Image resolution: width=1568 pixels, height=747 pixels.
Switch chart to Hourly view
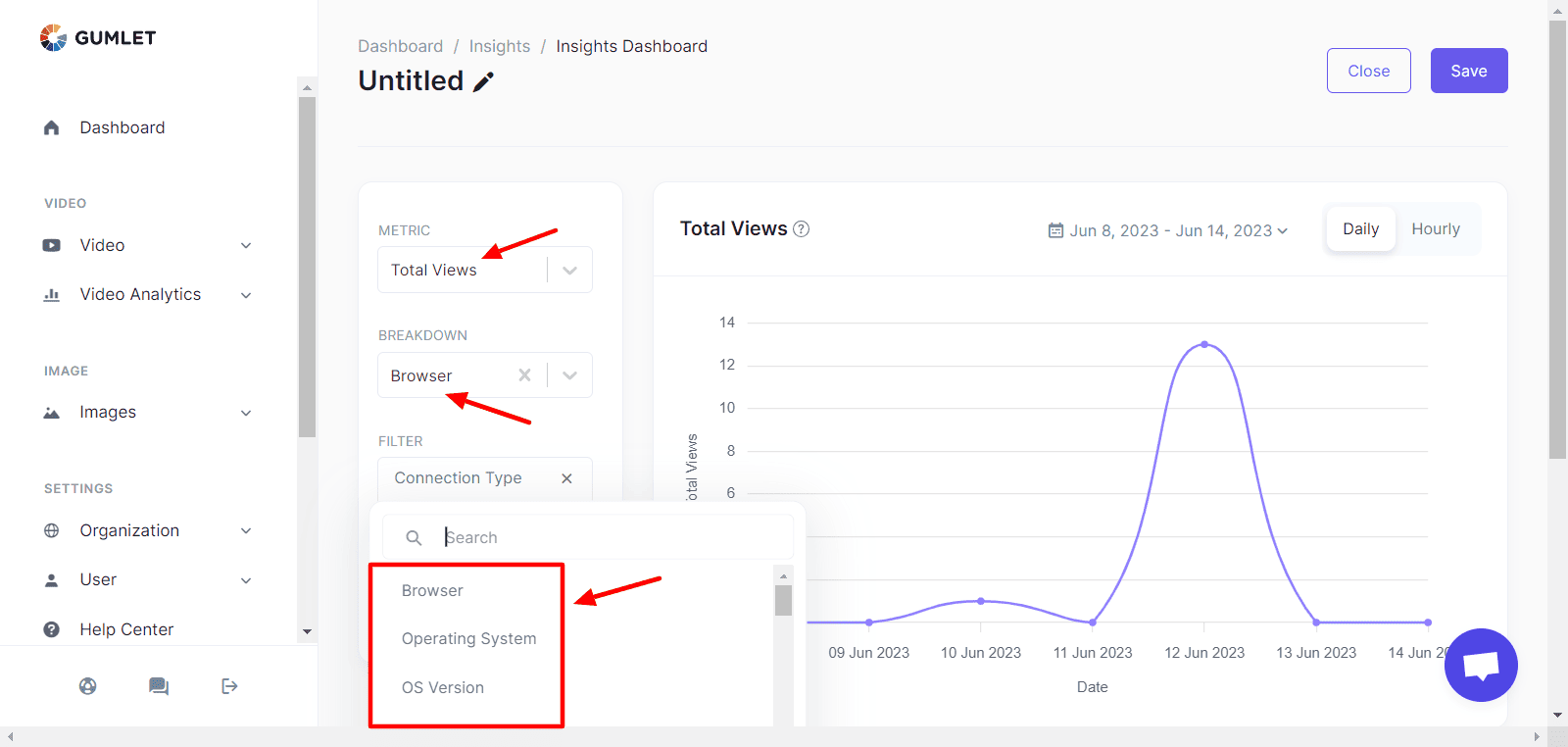coord(1436,229)
